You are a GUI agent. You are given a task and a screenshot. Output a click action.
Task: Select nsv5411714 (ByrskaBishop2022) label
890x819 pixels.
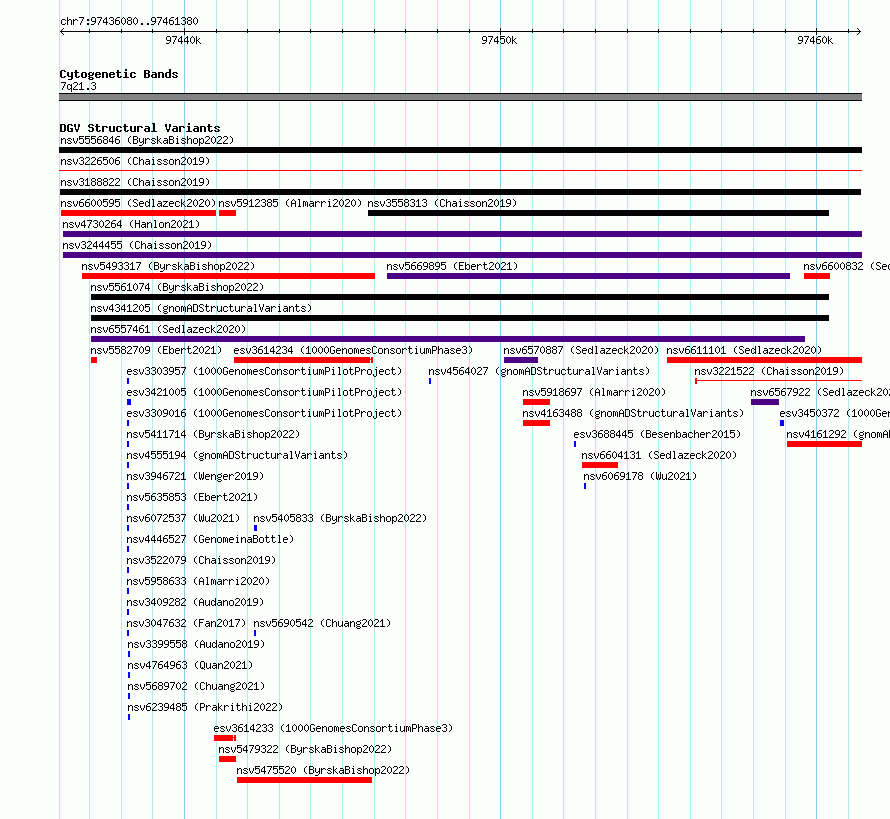coord(213,434)
